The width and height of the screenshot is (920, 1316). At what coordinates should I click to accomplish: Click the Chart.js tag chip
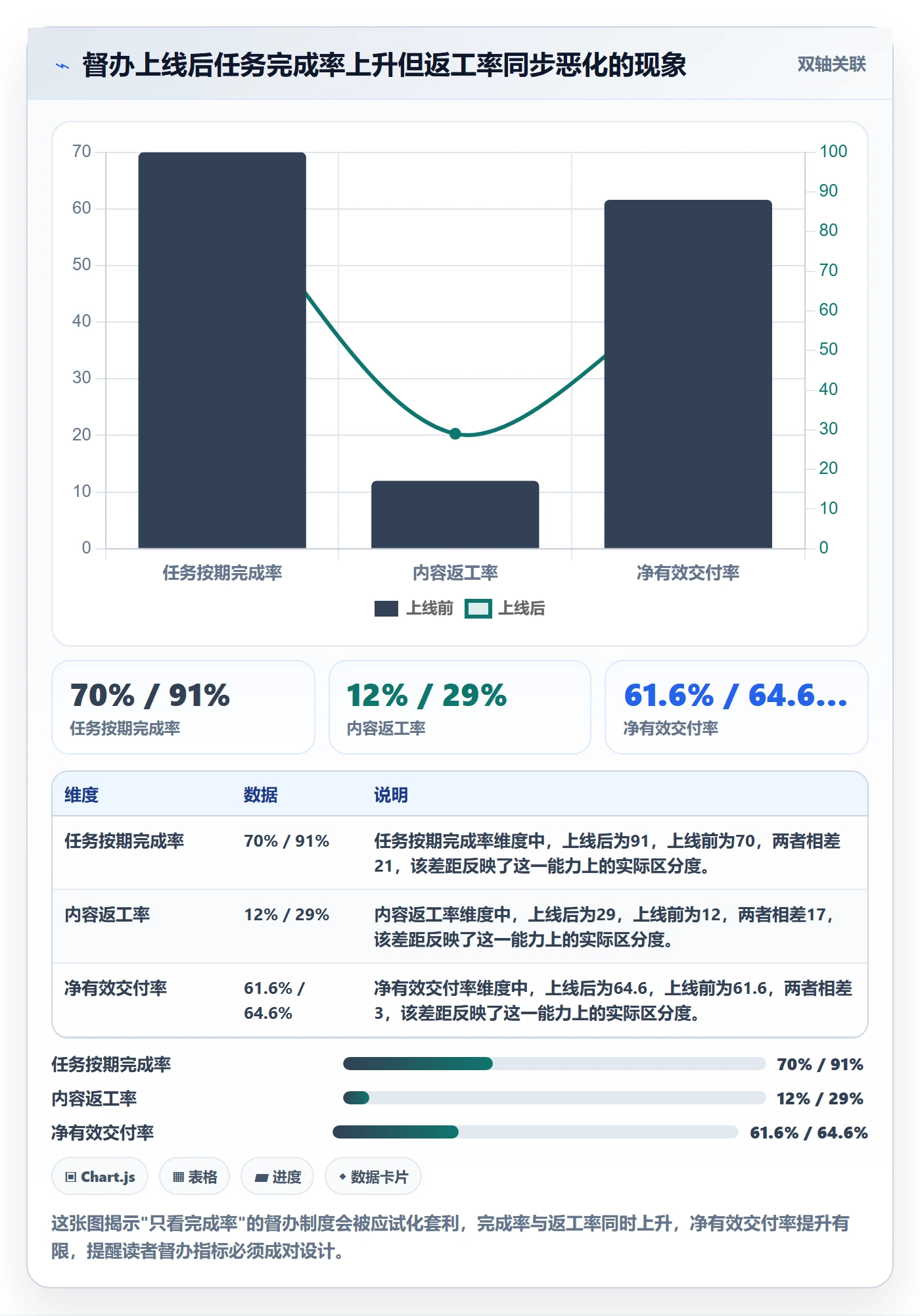100,1177
